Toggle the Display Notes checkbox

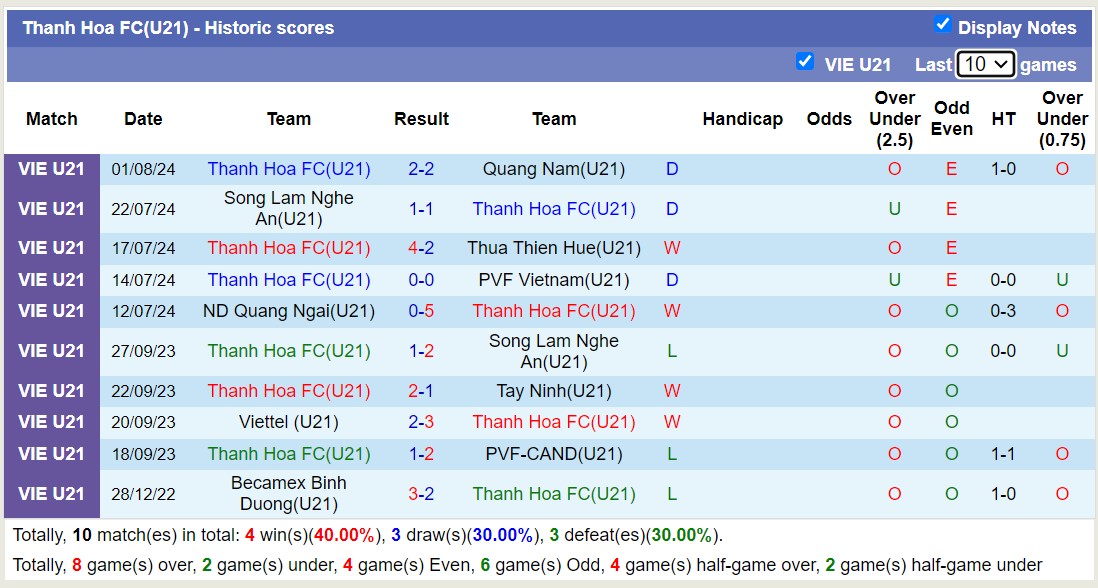[x=942, y=25]
